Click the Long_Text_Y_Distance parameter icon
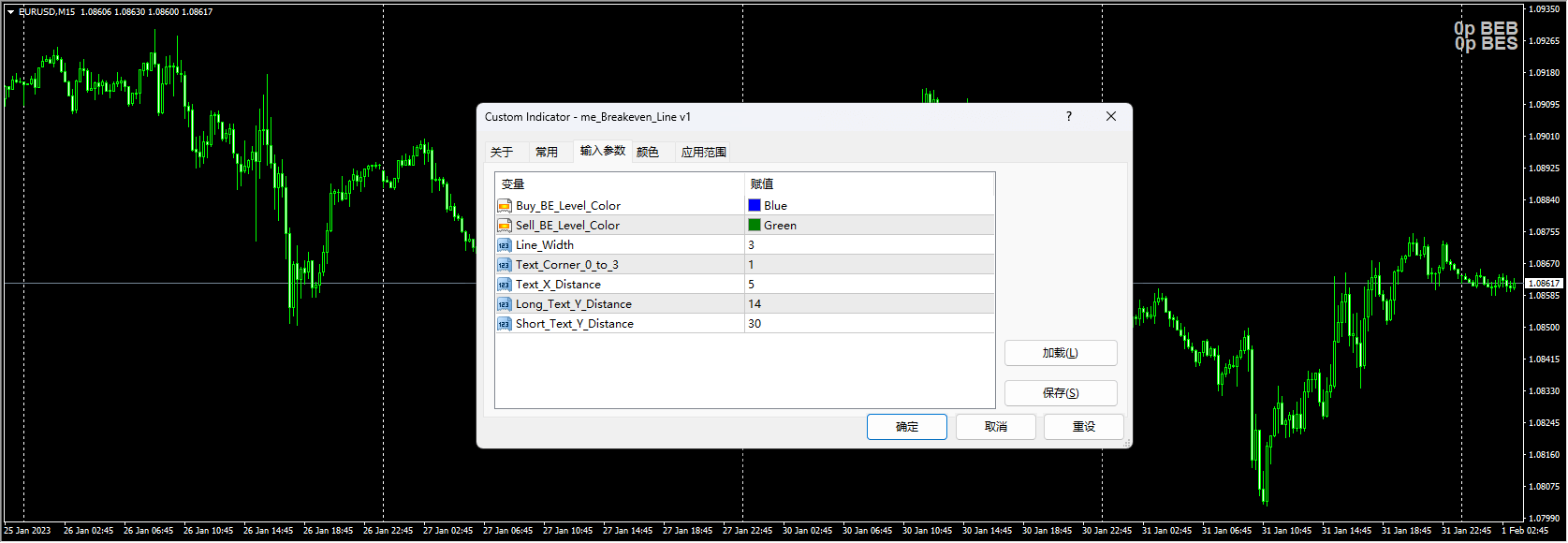The image size is (1568, 543). pyautogui.click(x=505, y=304)
